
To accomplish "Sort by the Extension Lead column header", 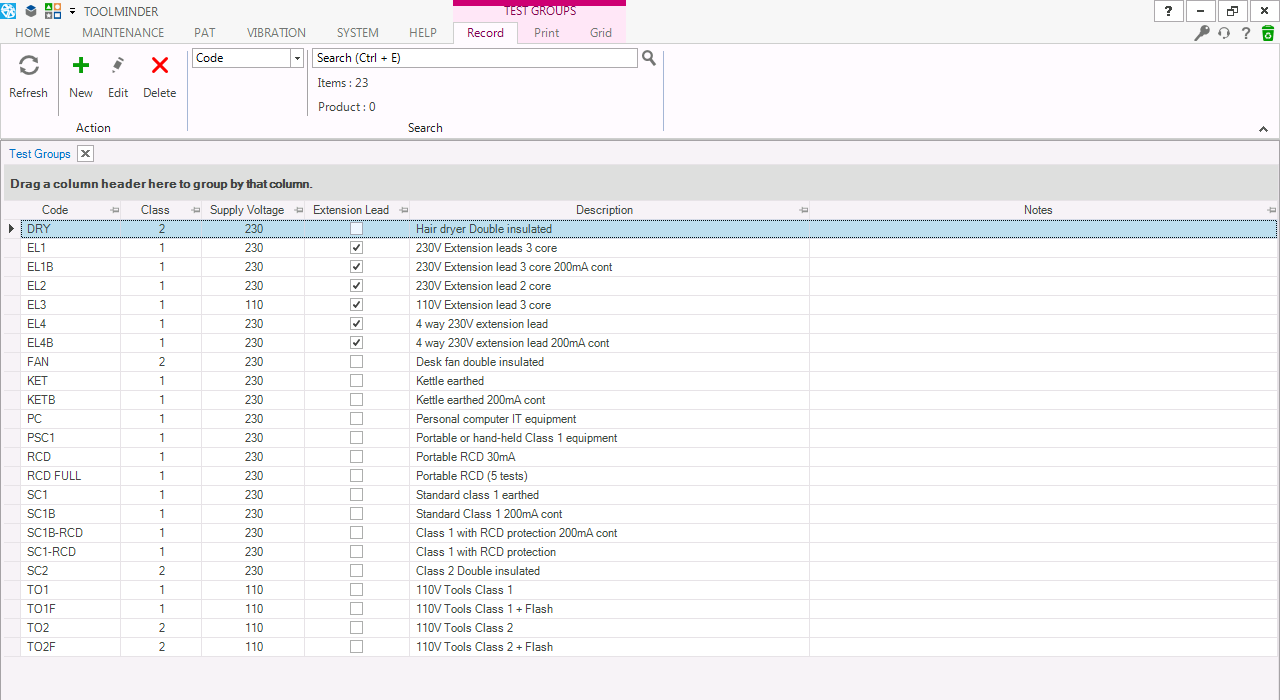I will point(351,210).
